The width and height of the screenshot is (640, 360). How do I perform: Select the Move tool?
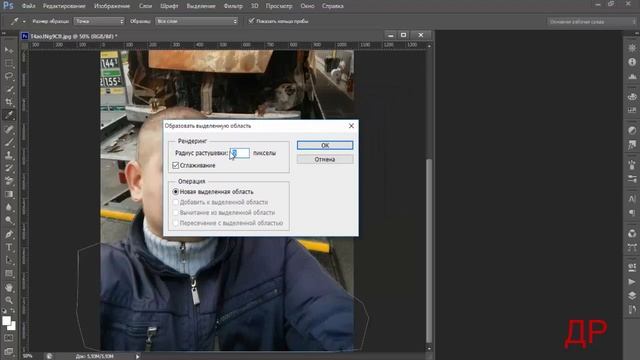coord(9,50)
